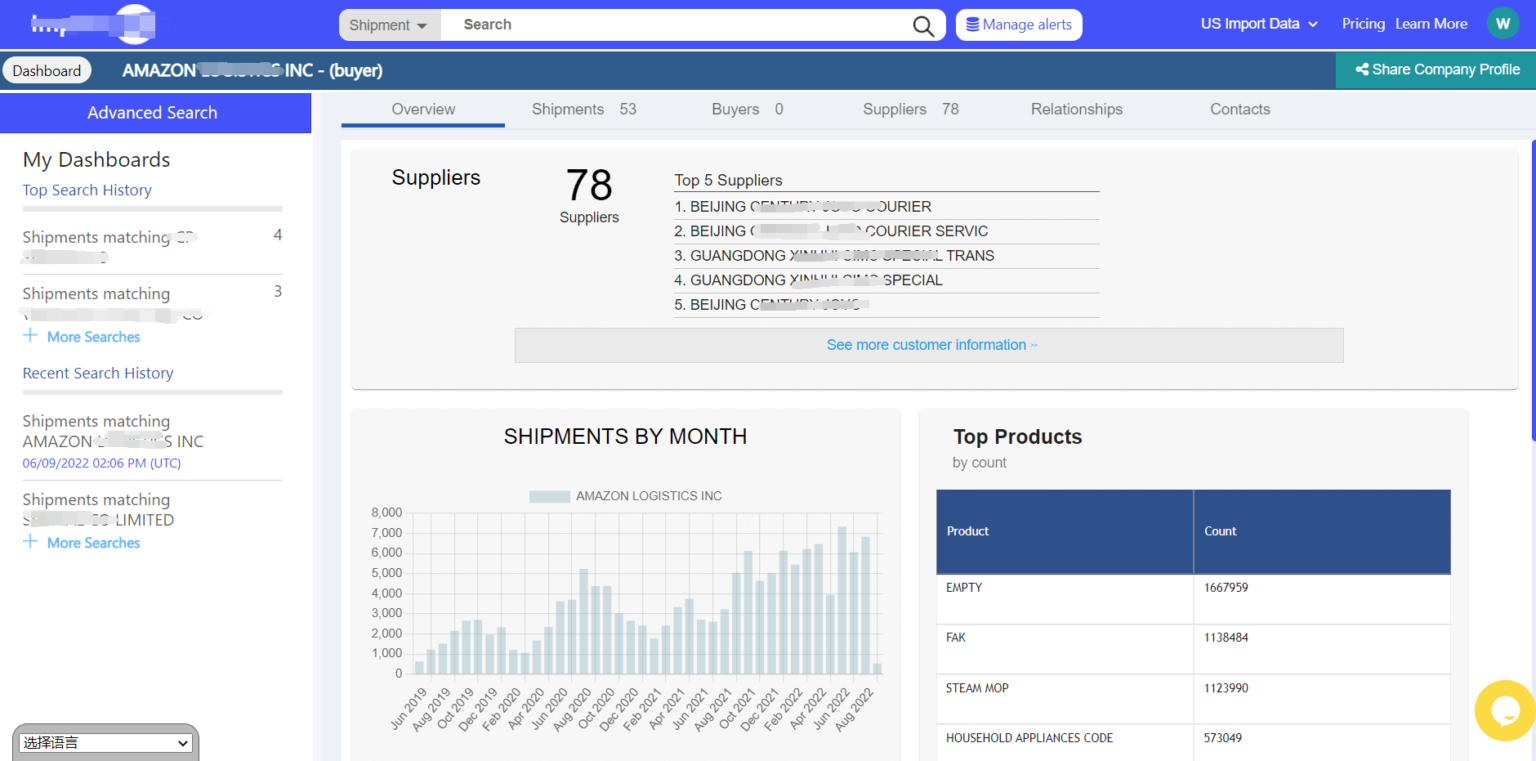Click the site logo in header
1536x761 pixels.
(x=94, y=23)
